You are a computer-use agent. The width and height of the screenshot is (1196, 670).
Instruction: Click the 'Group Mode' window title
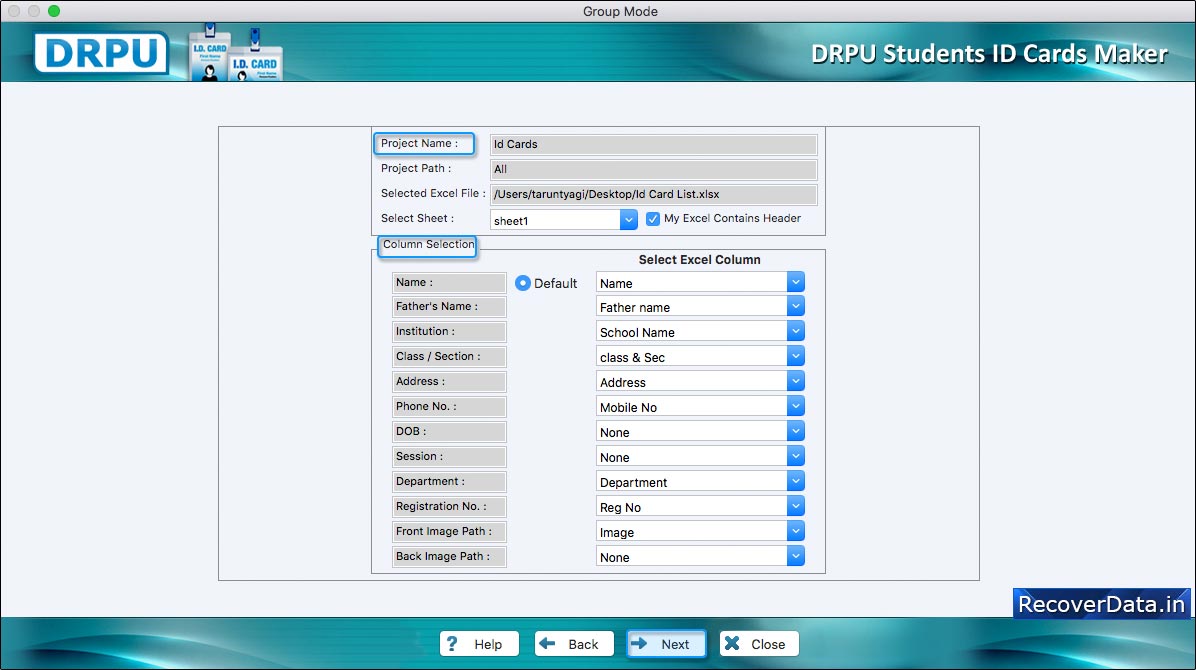pos(620,11)
